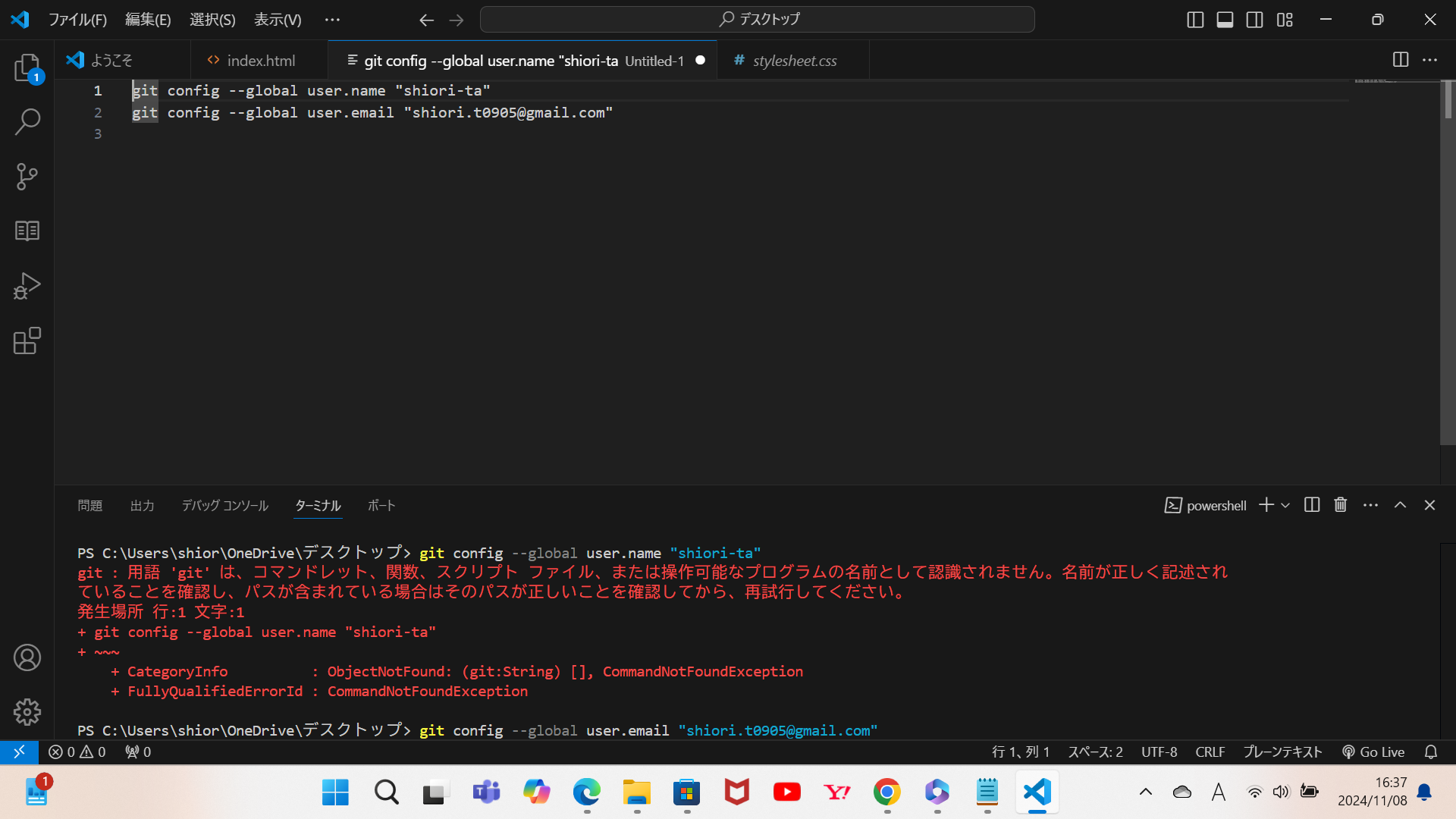Switch to the 問題 panel tab
Image resolution: width=1456 pixels, height=819 pixels.
(89, 506)
